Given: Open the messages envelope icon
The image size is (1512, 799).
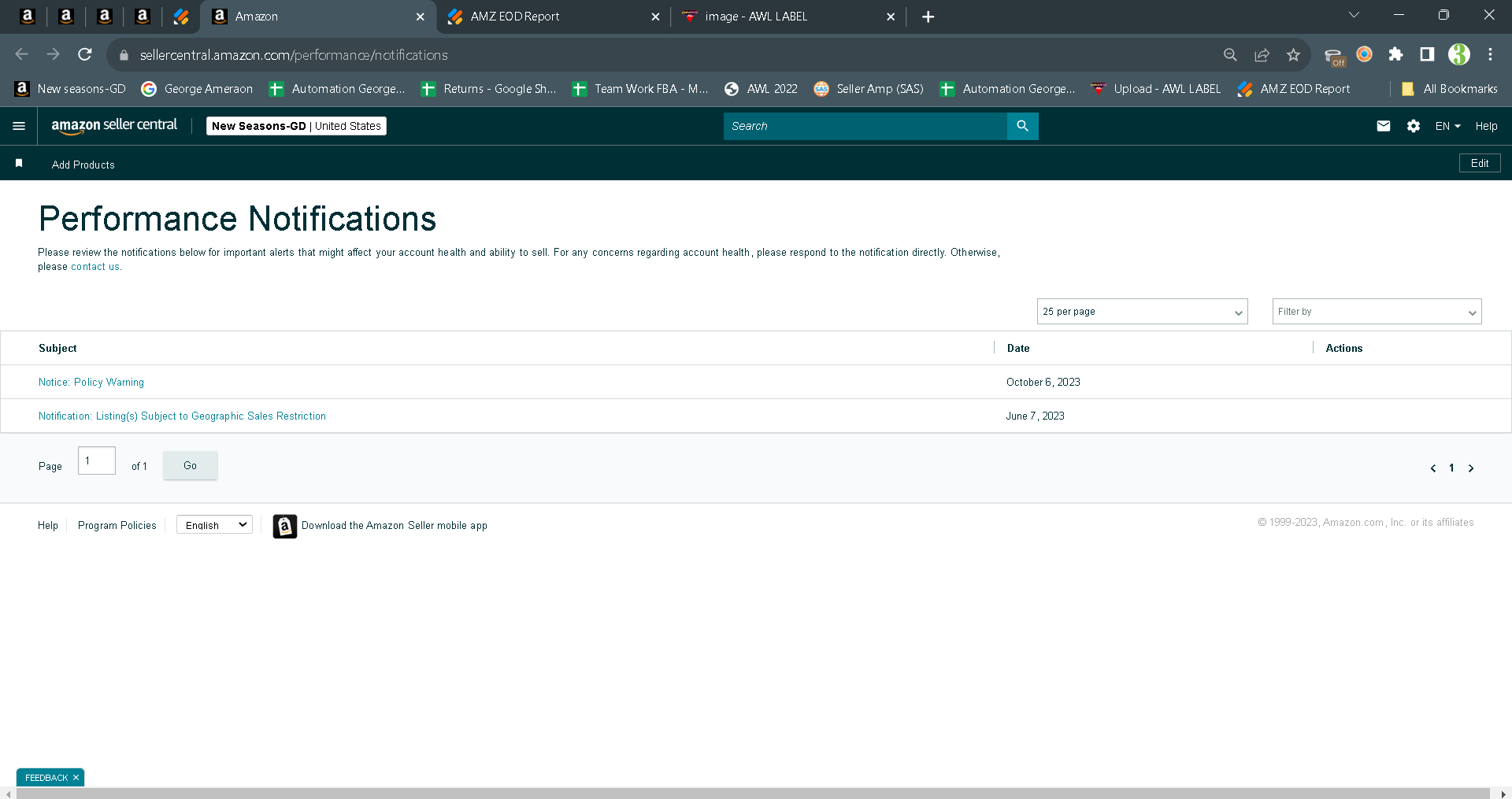Looking at the screenshot, I should pos(1384,126).
